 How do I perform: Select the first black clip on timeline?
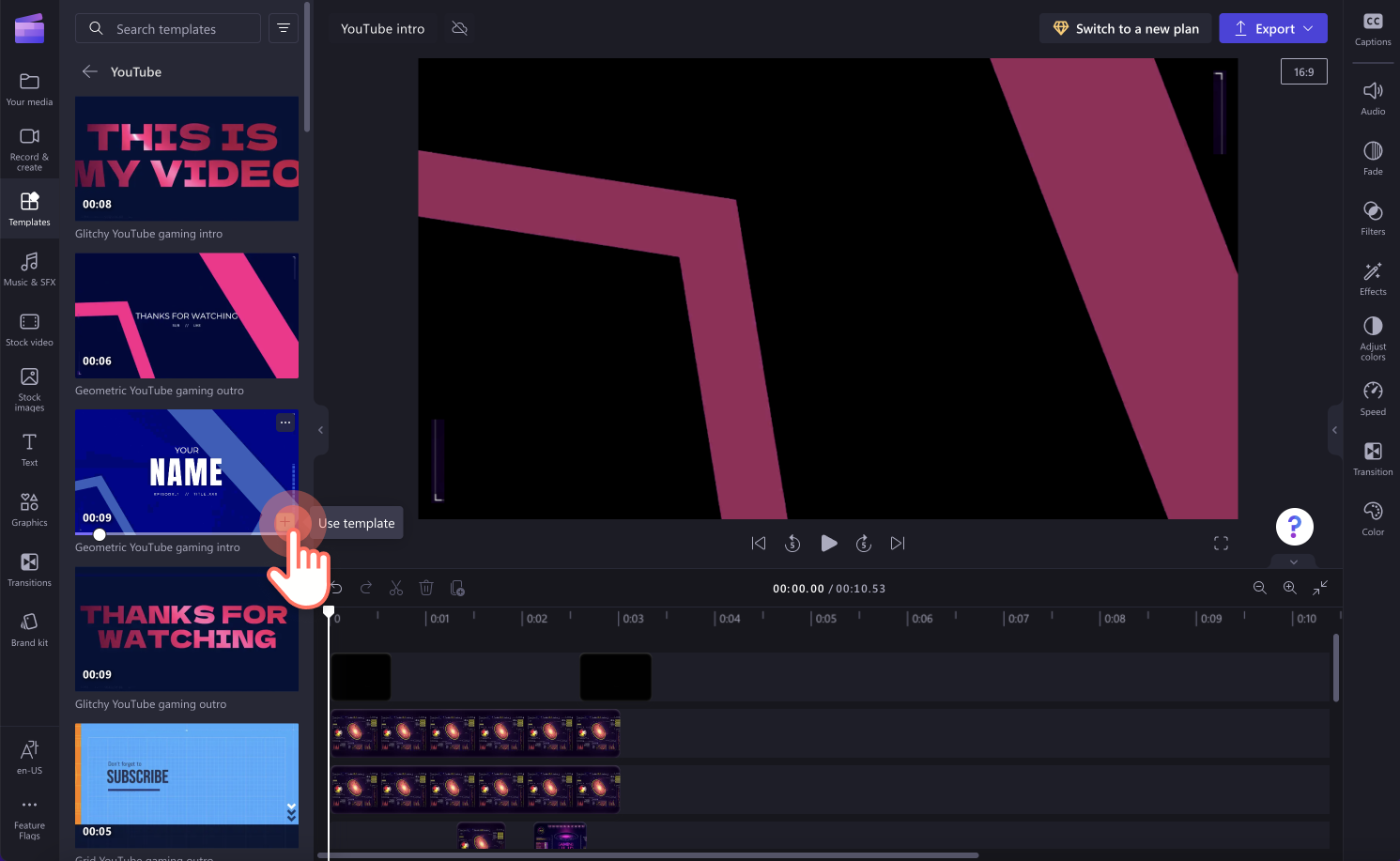click(361, 677)
